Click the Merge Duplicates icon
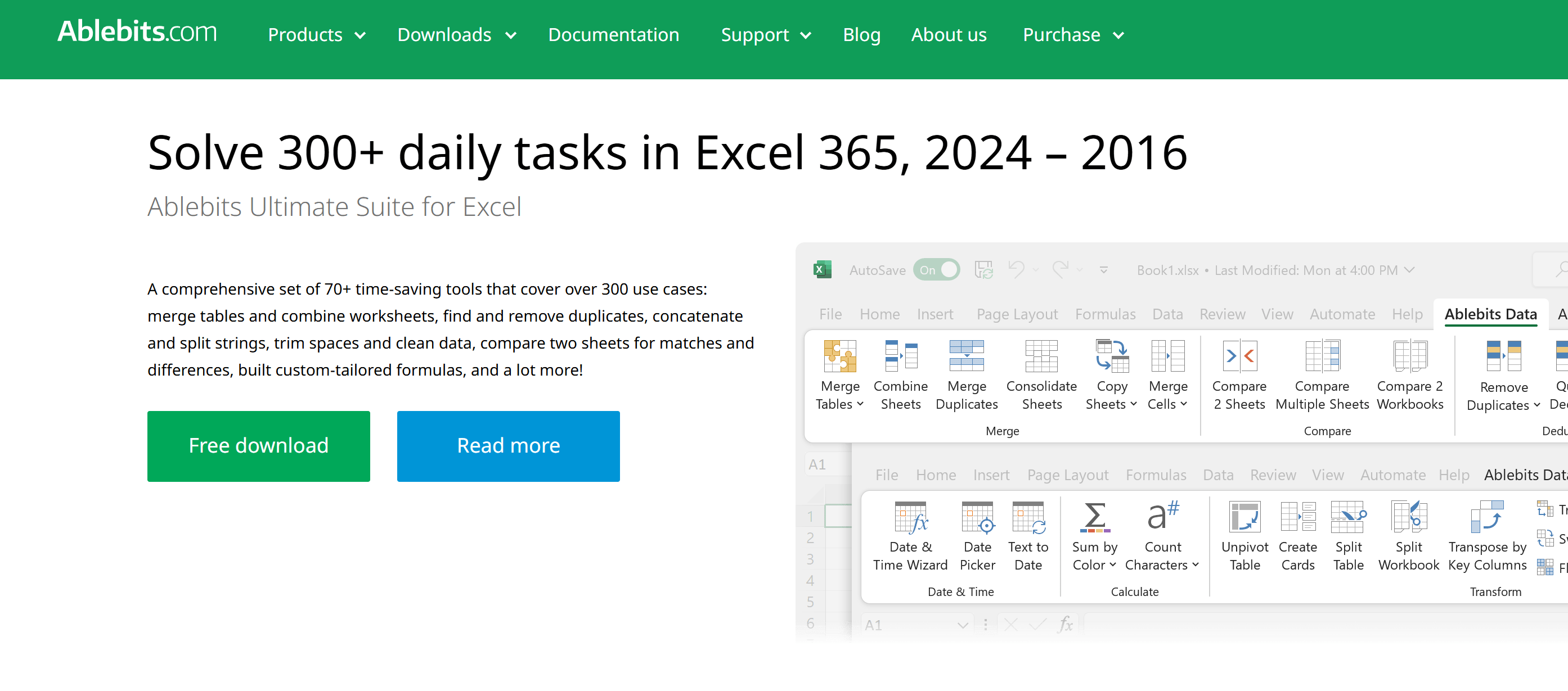 [x=966, y=356]
